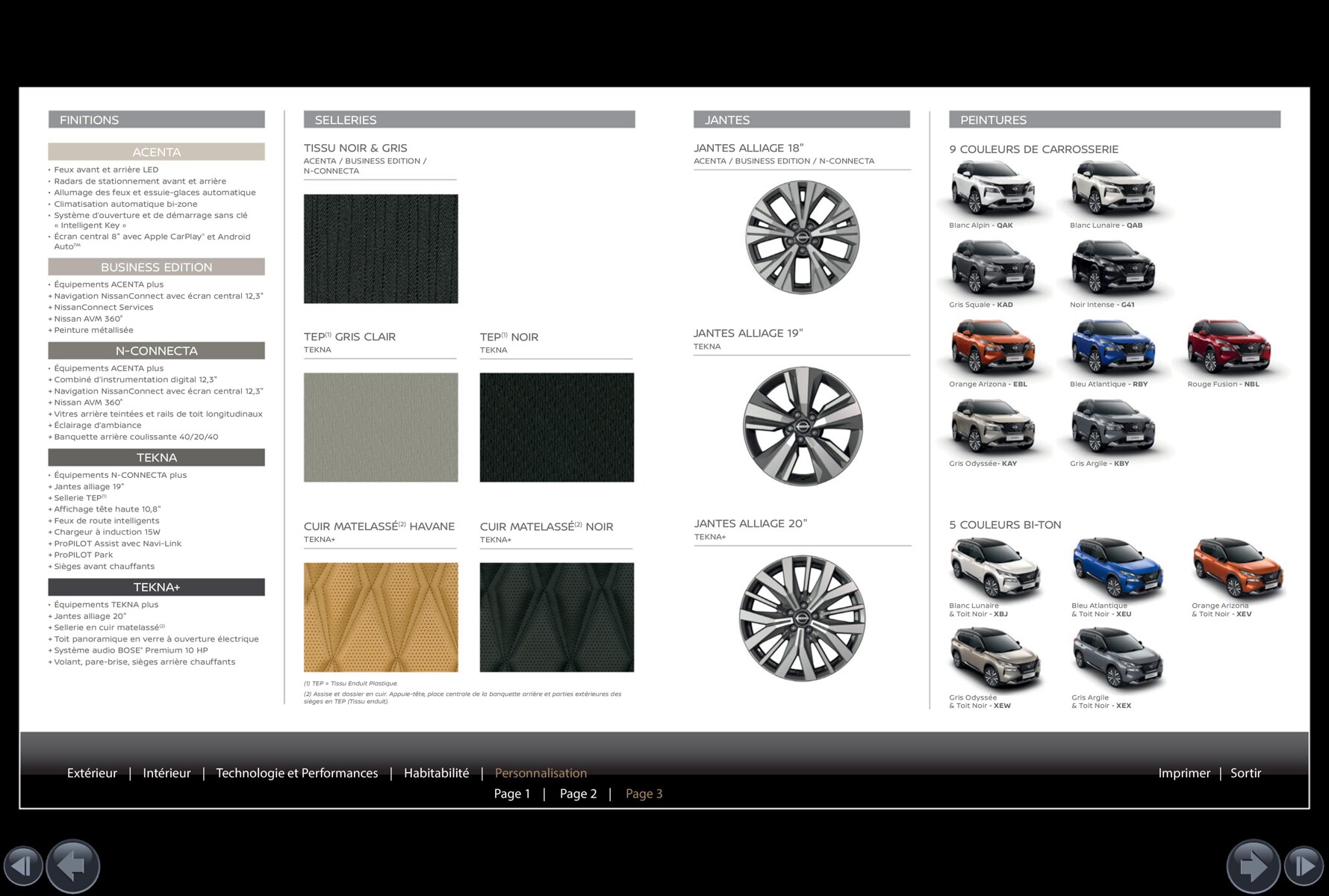Select Blanc Lunaire QAB car thumbnail
Screen dimensions: 1329x896
click(x=1113, y=190)
